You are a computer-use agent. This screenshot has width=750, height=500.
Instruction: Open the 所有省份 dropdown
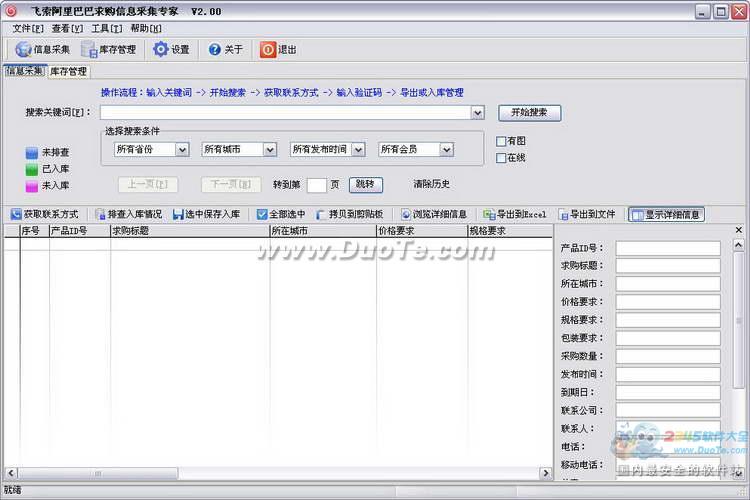pyautogui.click(x=182, y=150)
